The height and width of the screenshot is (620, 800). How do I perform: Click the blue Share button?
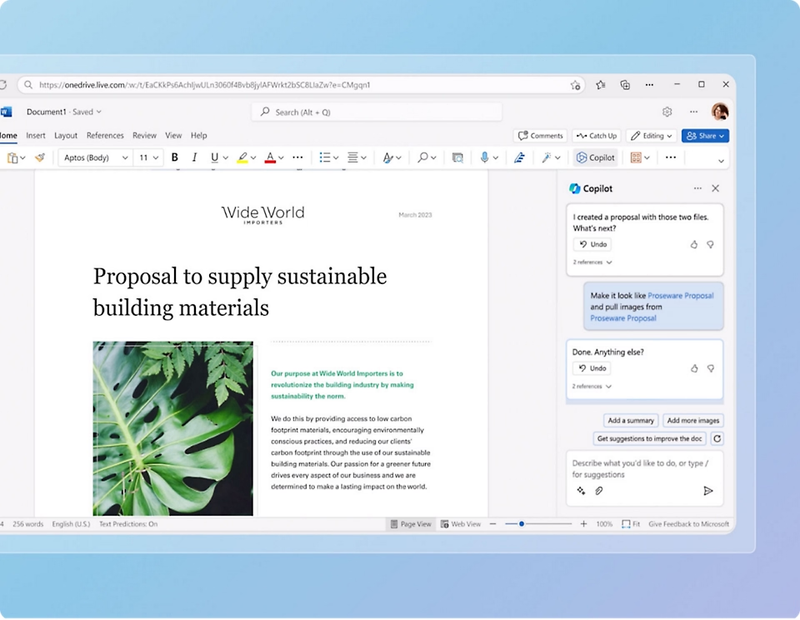click(x=705, y=136)
